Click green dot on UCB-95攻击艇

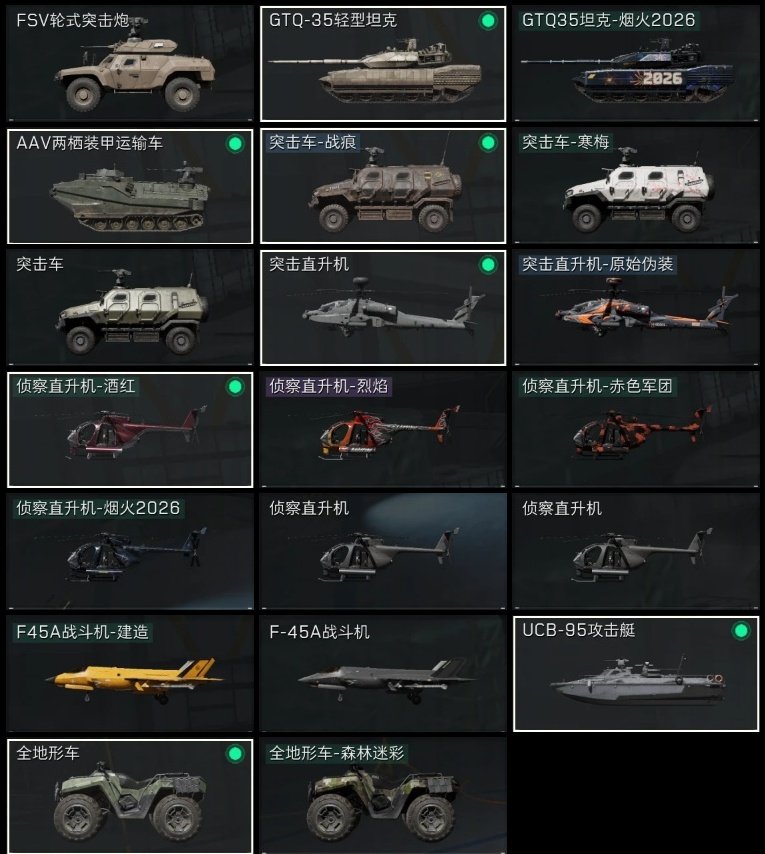pos(740,631)
